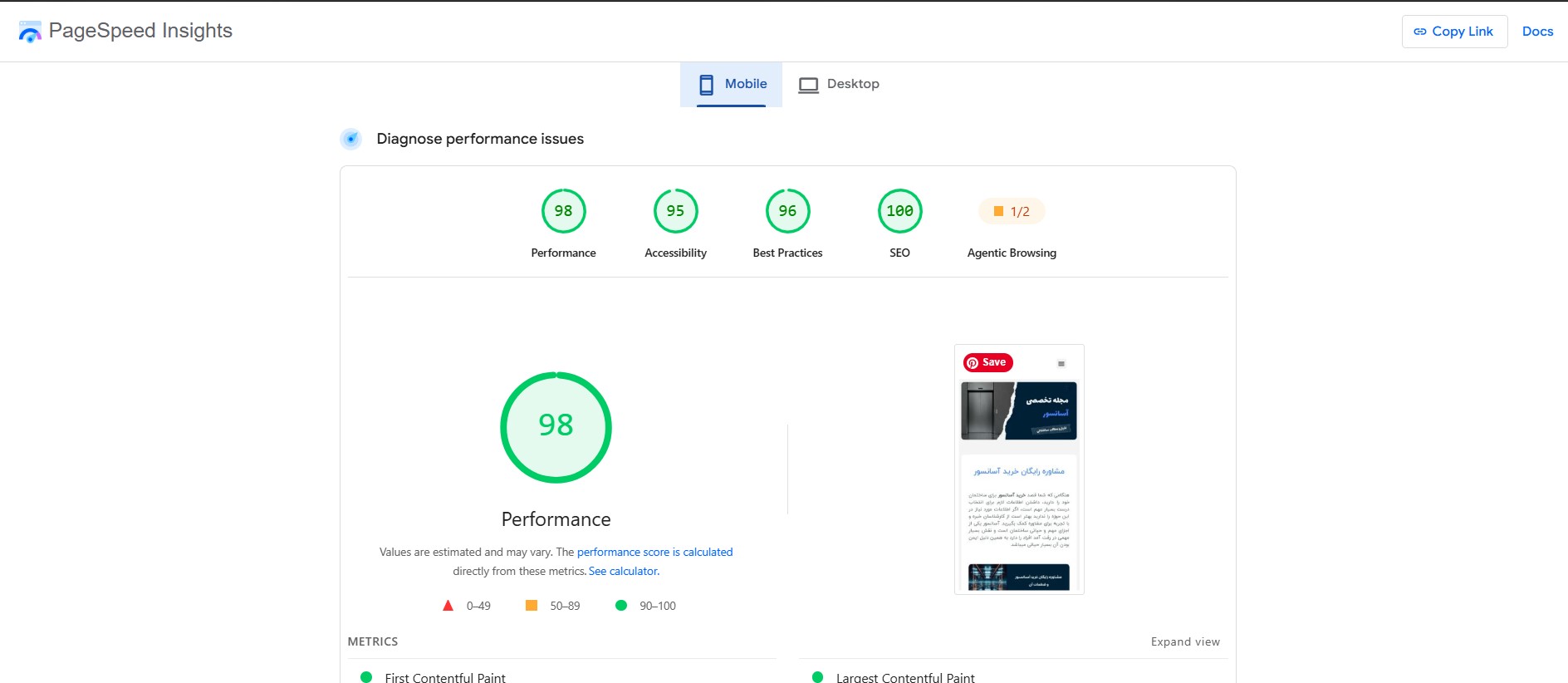Switch to the Mobile tab

coord(731,84)
